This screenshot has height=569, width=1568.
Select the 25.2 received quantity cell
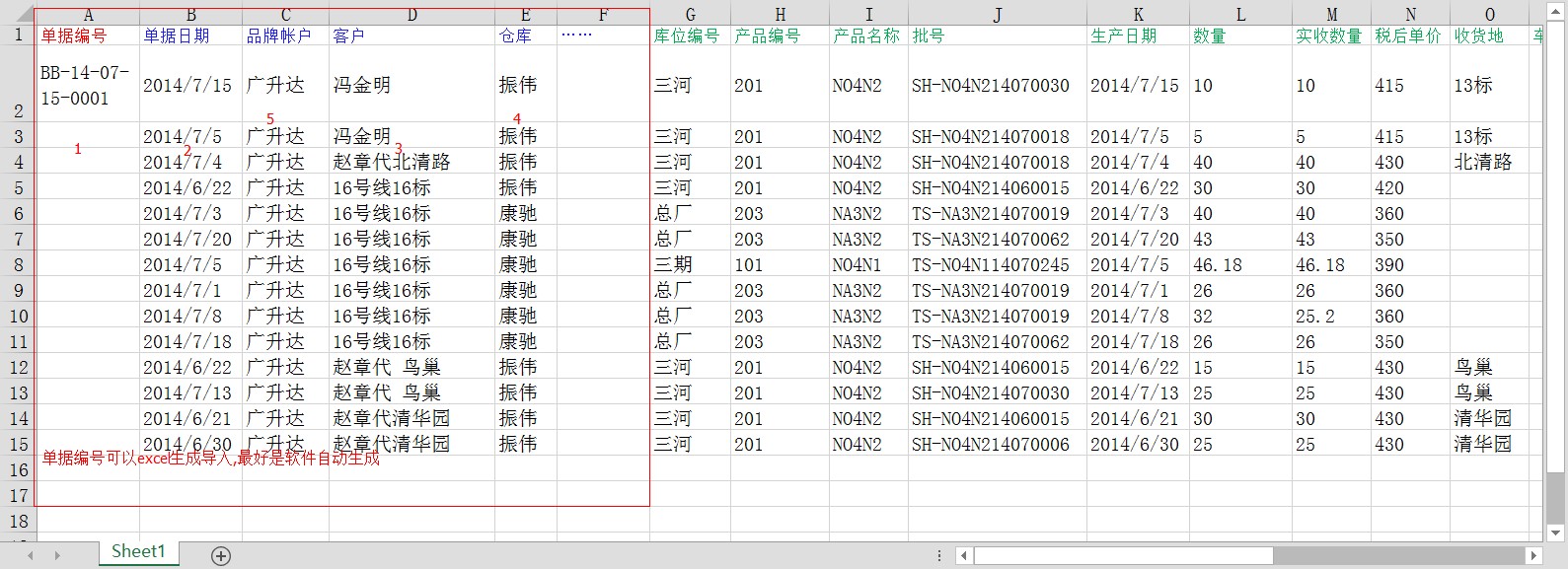[1329, 317]
